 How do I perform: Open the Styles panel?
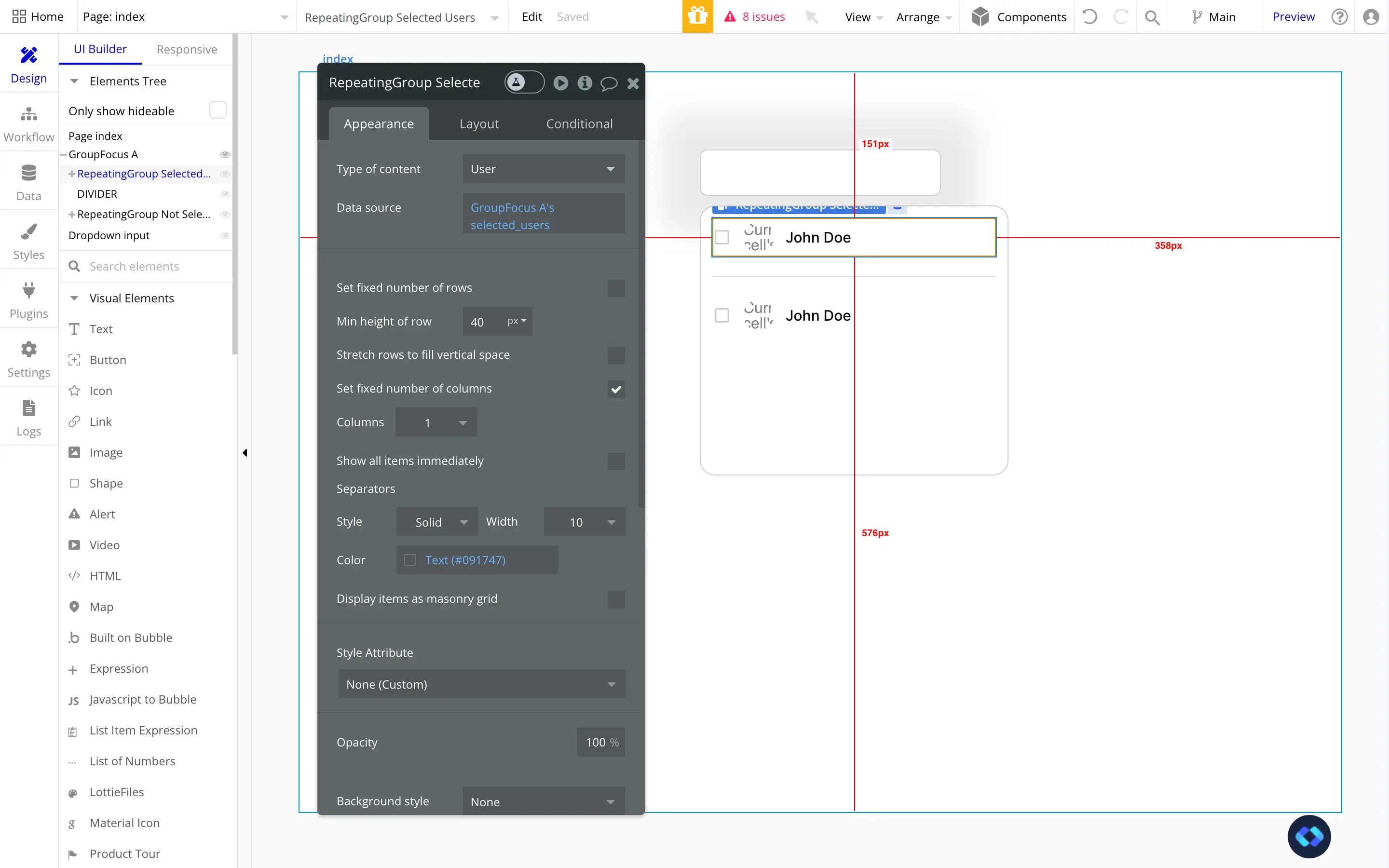pyautogui.click(x=28, y=240)
